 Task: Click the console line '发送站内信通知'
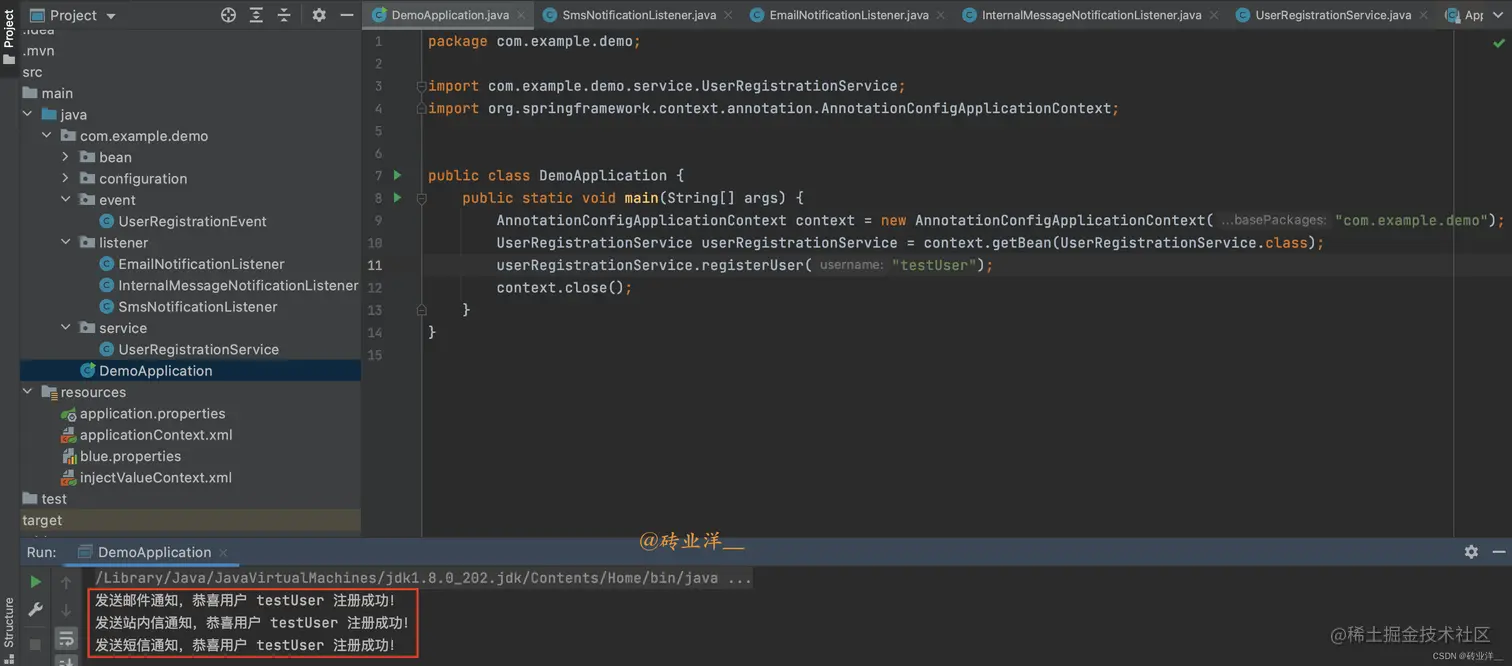coord(252,623)
